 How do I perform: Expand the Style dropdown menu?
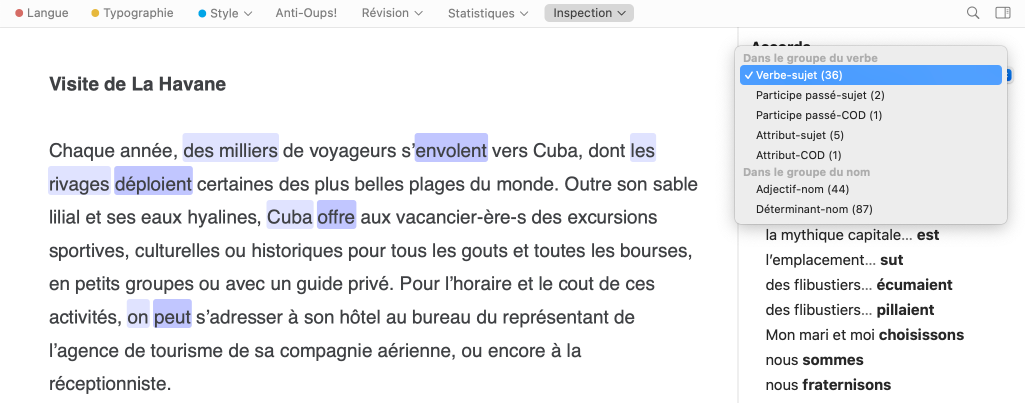(x=224, y=13)
